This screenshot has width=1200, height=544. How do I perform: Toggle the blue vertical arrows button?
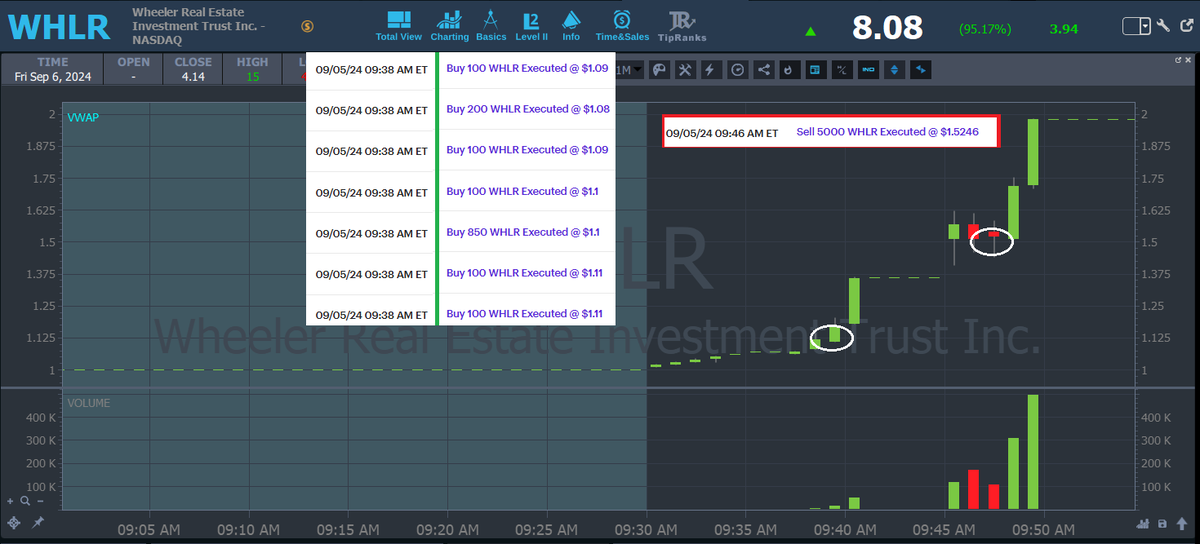pyautogui.click(x=894, y=70)
